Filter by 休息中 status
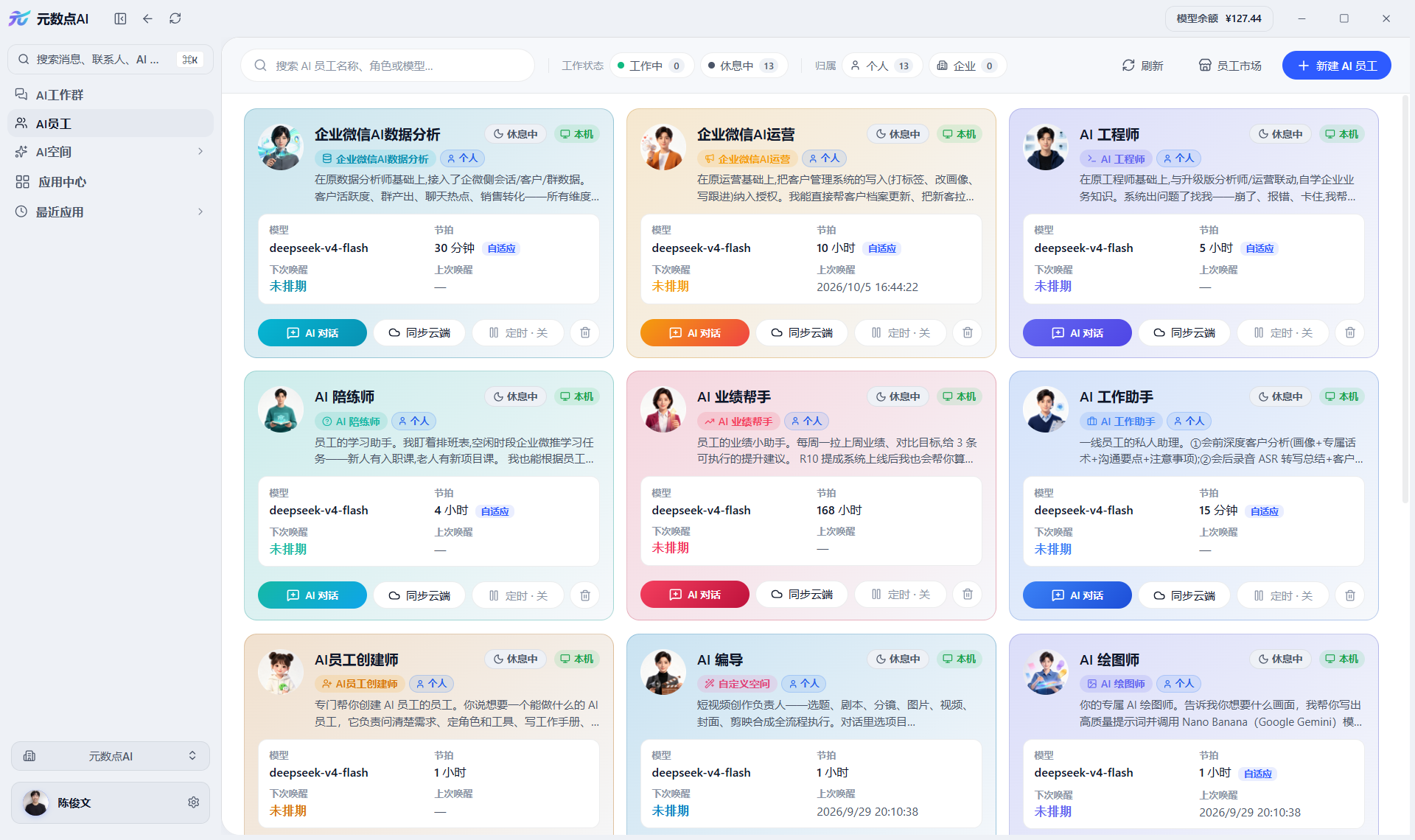This screenshot has height=840, width=1415. pos(744,66)
